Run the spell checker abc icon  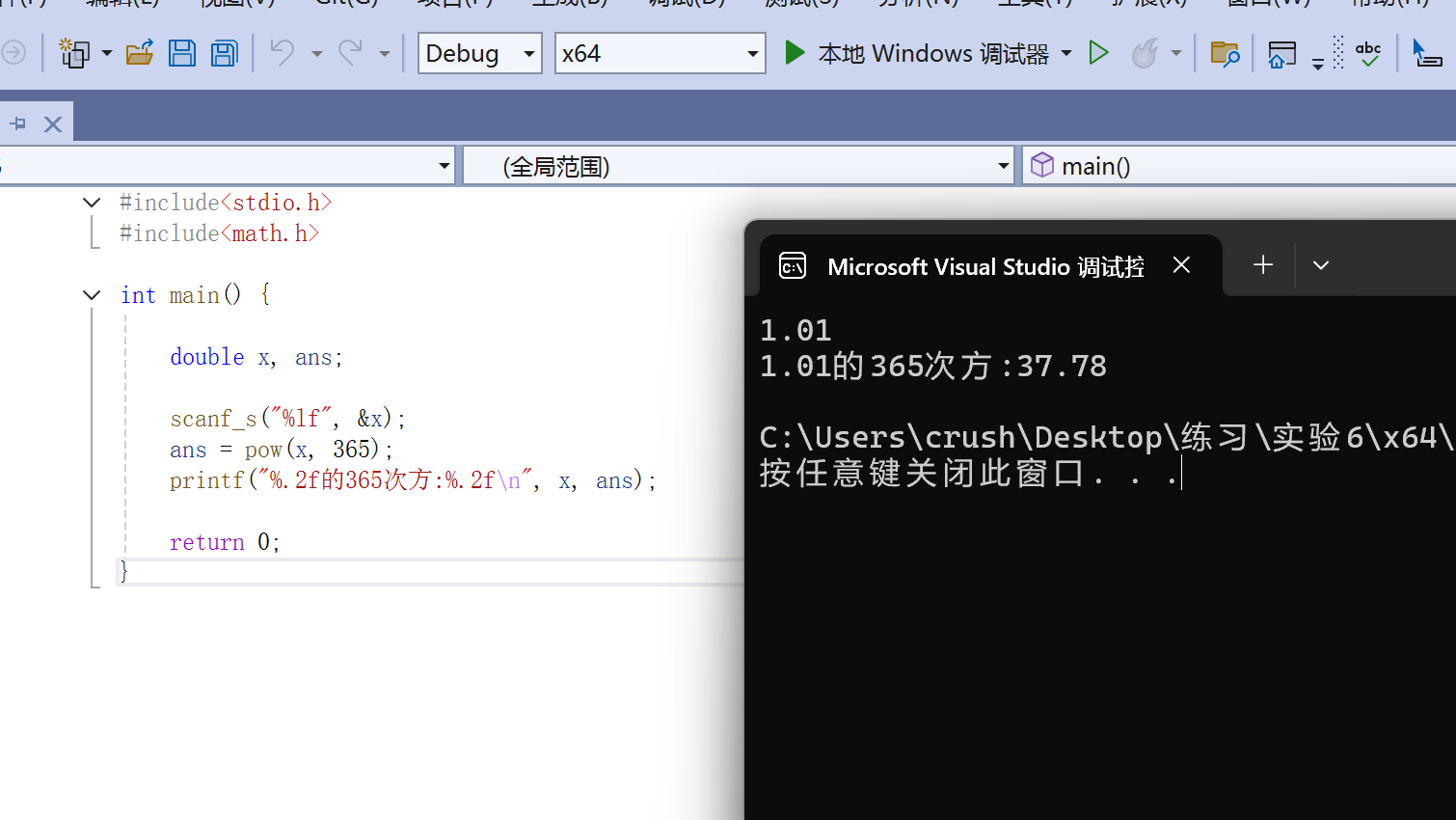pyautogui.click(x=1368, y=53)
